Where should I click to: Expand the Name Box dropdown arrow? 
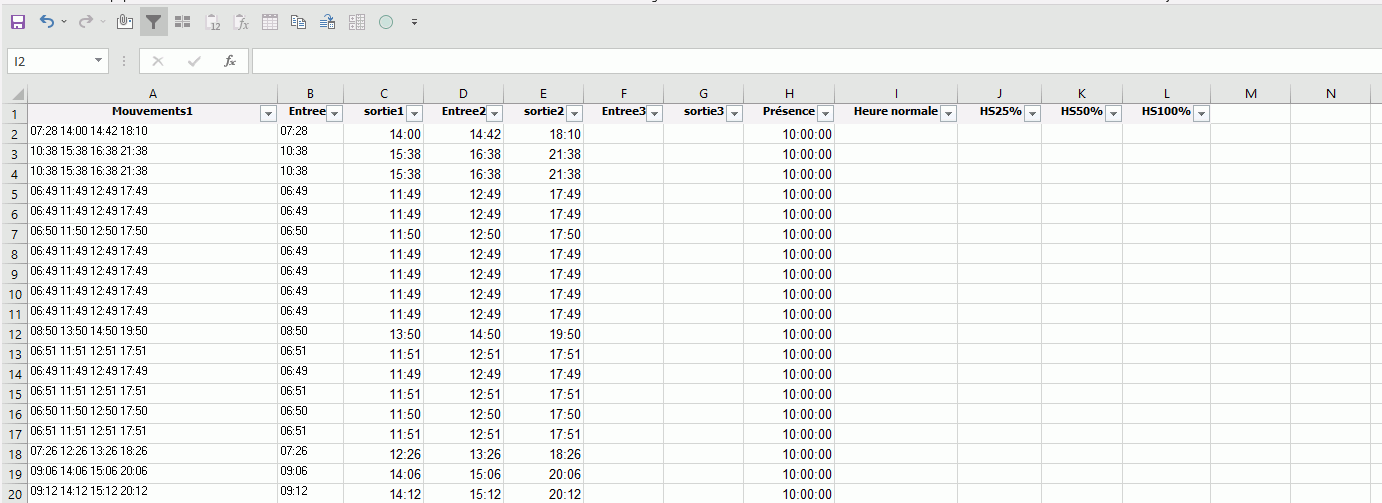point(98,61)
